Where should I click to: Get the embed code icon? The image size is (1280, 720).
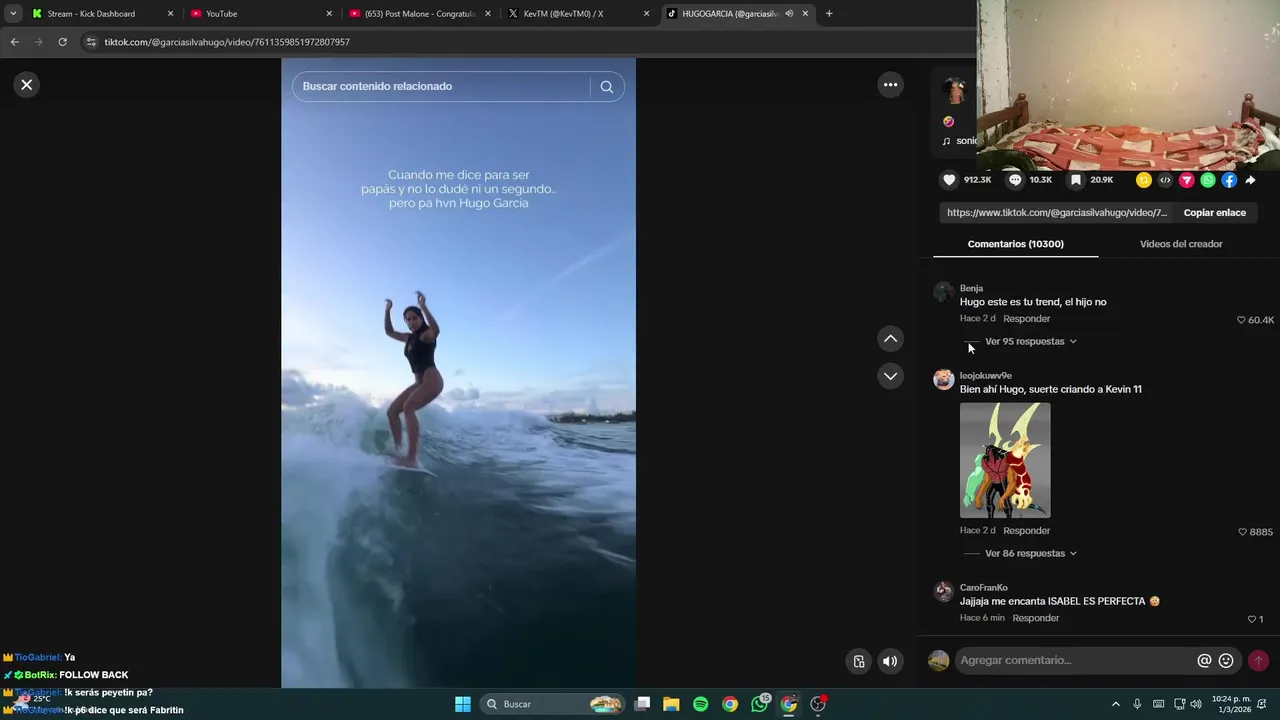point(1165,180)
